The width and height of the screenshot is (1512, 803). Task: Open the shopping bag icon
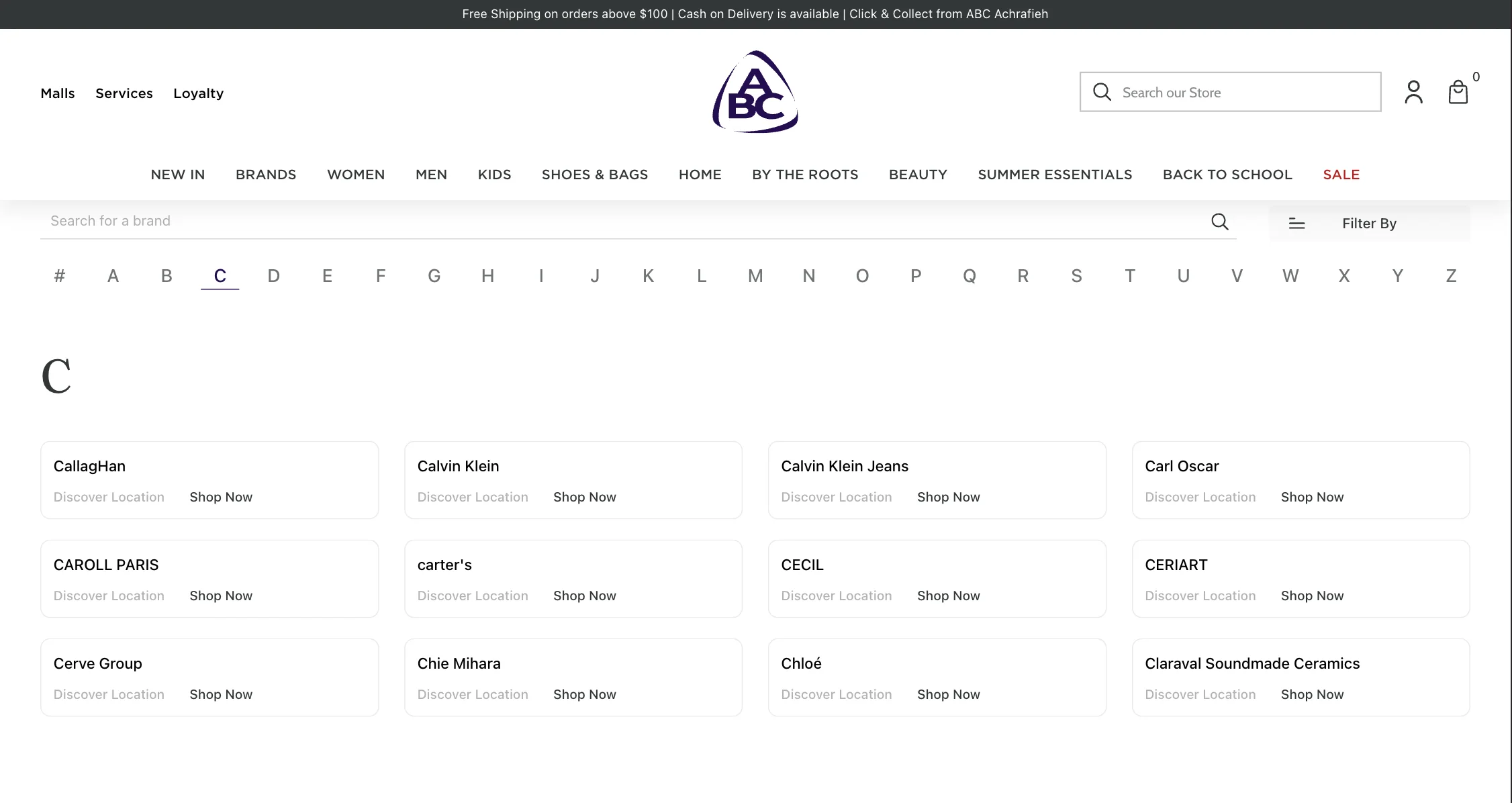point(1458,92)
